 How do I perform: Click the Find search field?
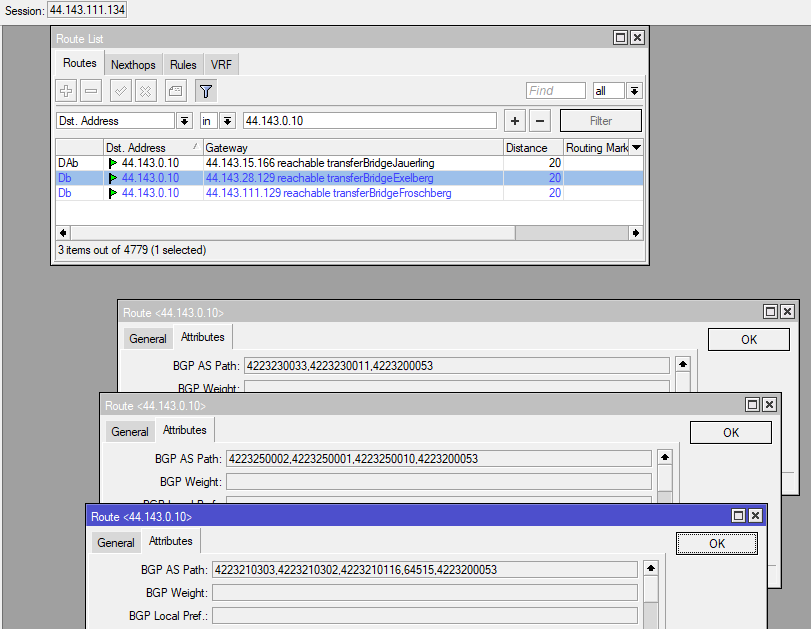pyautogui.click(x=556, y=91)
